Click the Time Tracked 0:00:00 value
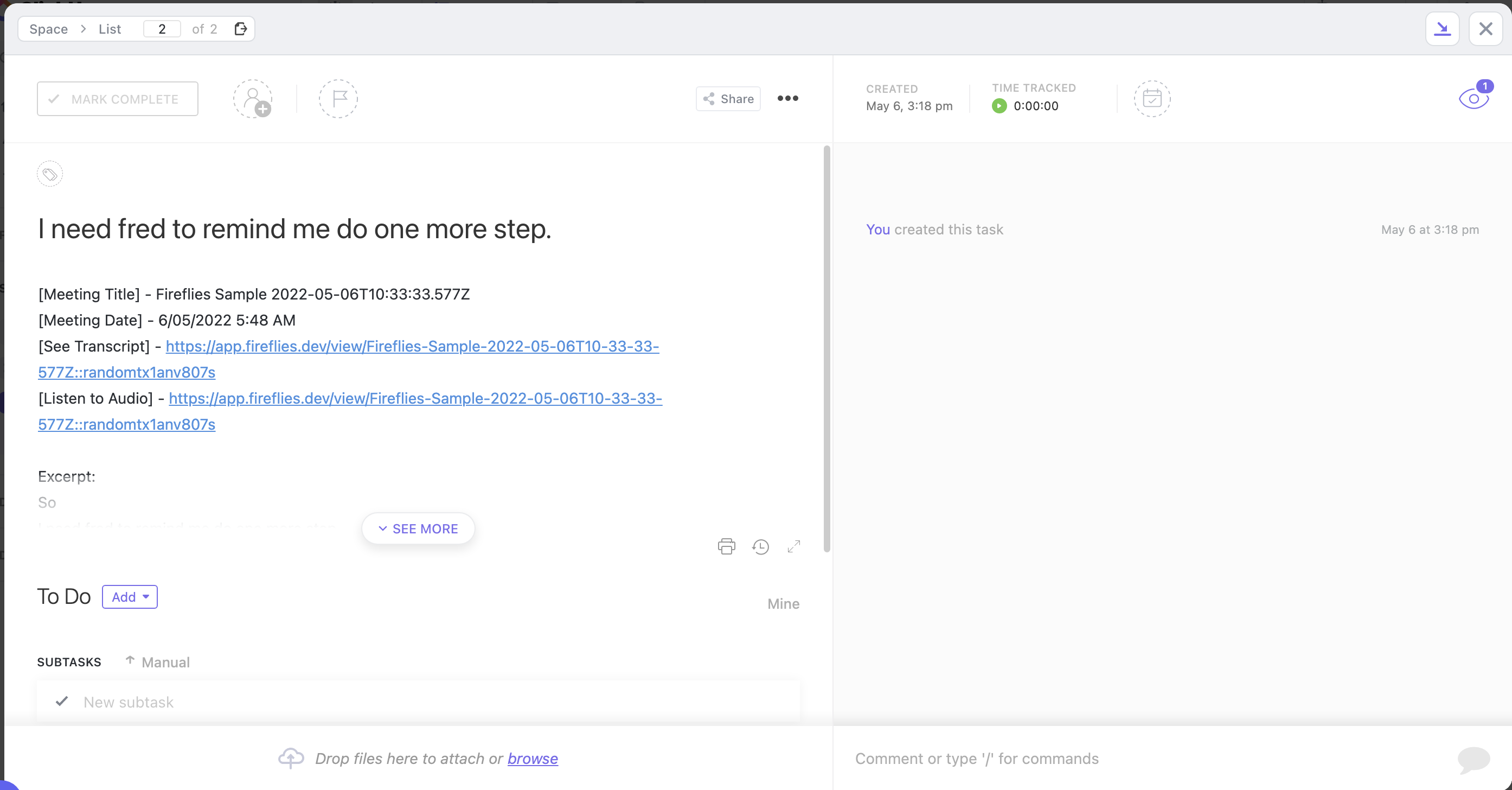Viewport: 1512px width, 790px height. 1036,106
